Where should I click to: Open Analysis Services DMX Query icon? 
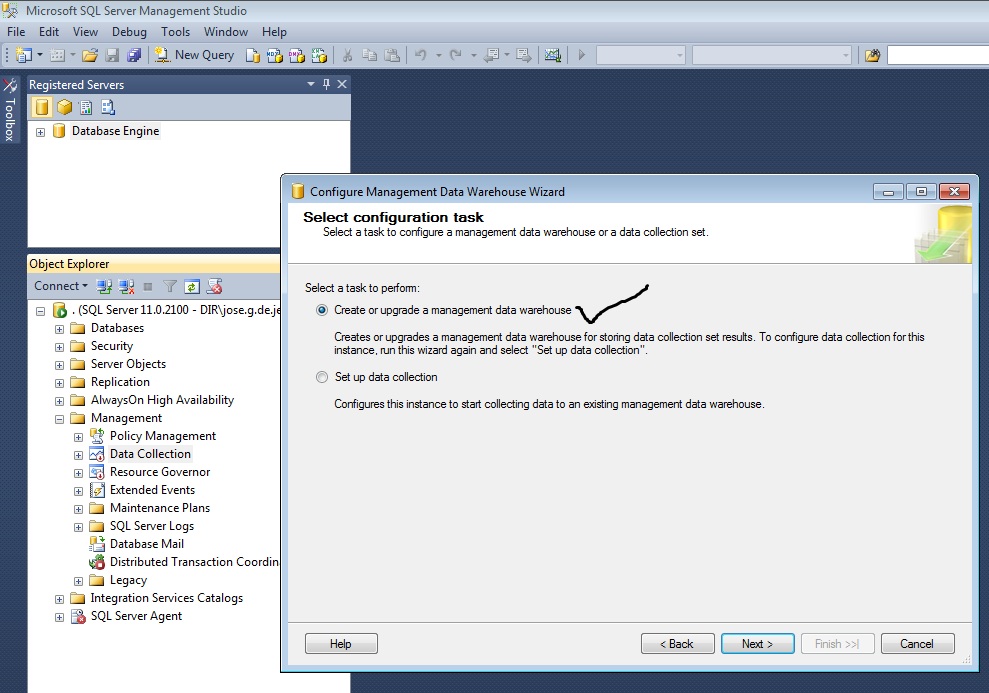(x=296, y=55)
